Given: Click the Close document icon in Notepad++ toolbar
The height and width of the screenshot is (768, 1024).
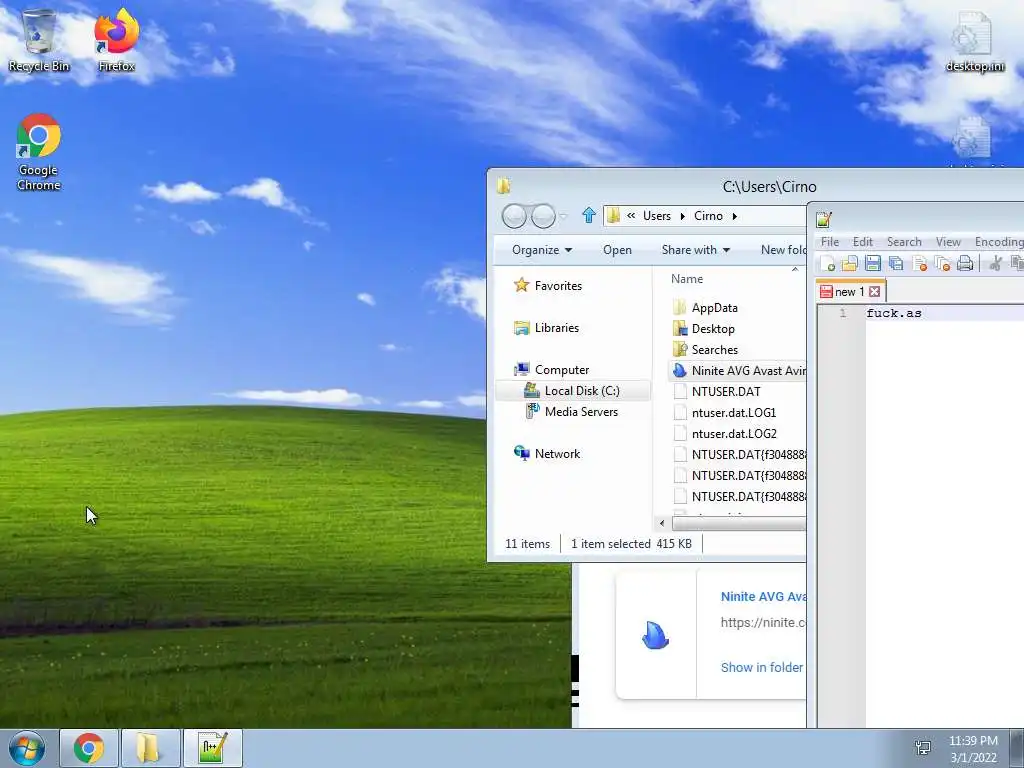Looking at the screenshot, I should click(x=920, y=263).
